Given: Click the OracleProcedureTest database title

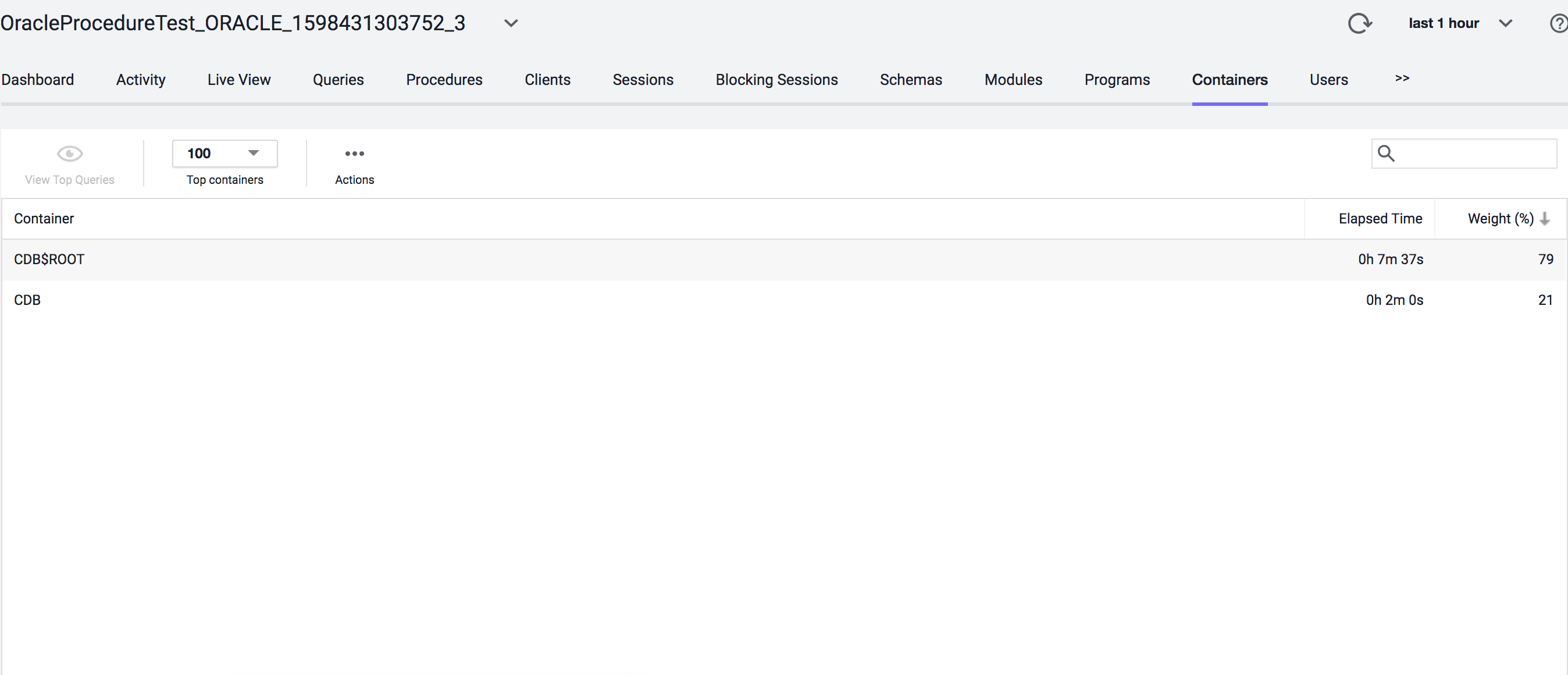Looking at the screenshot, I should click(x=233, y=23).
